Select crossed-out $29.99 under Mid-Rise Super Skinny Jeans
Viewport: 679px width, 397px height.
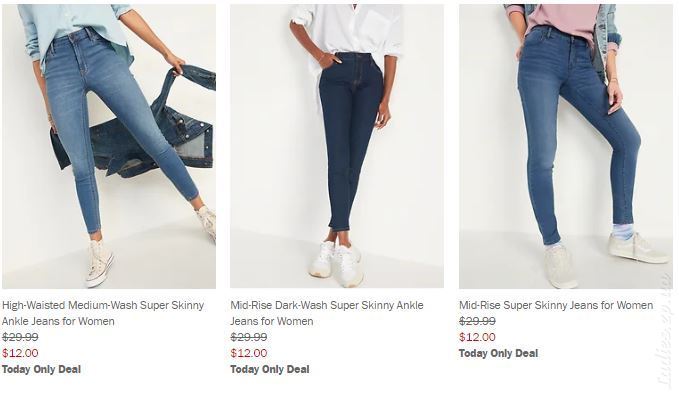tap(477, 321)
